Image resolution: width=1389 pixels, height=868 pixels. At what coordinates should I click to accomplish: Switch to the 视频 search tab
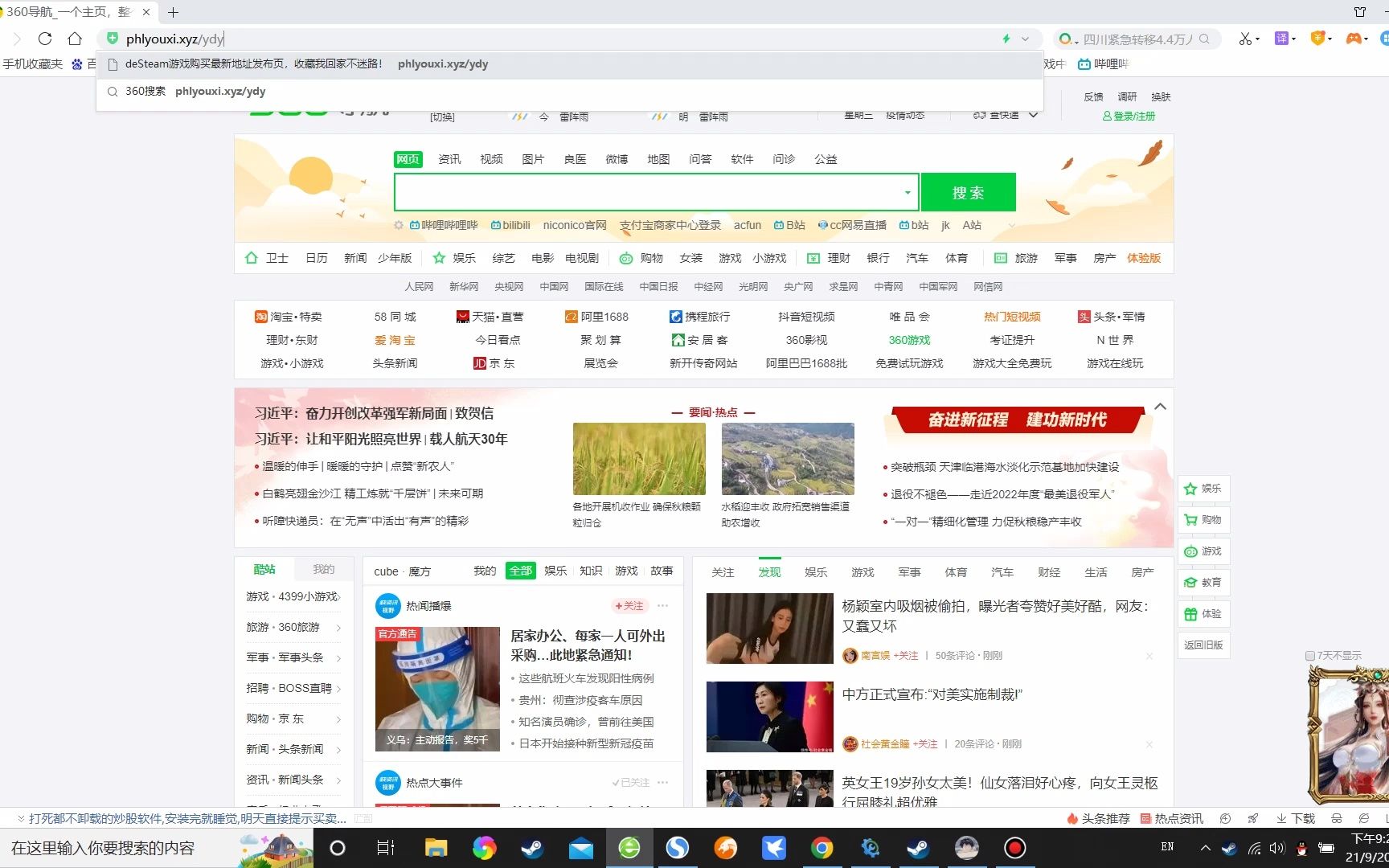(491, 159)
